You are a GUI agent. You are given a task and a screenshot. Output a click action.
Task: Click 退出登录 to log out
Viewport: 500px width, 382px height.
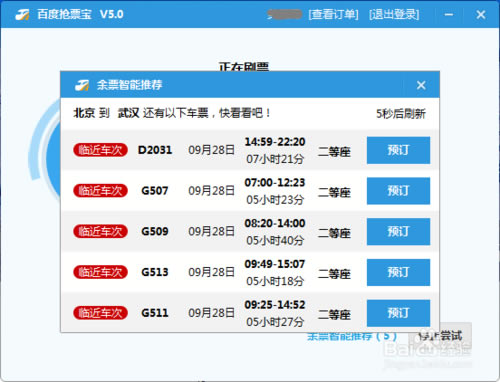(x=394, y=15)
